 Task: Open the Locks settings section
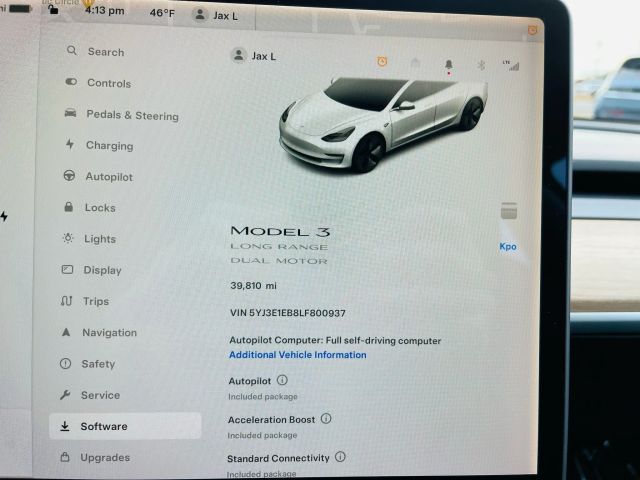click(x=89, y=207)
